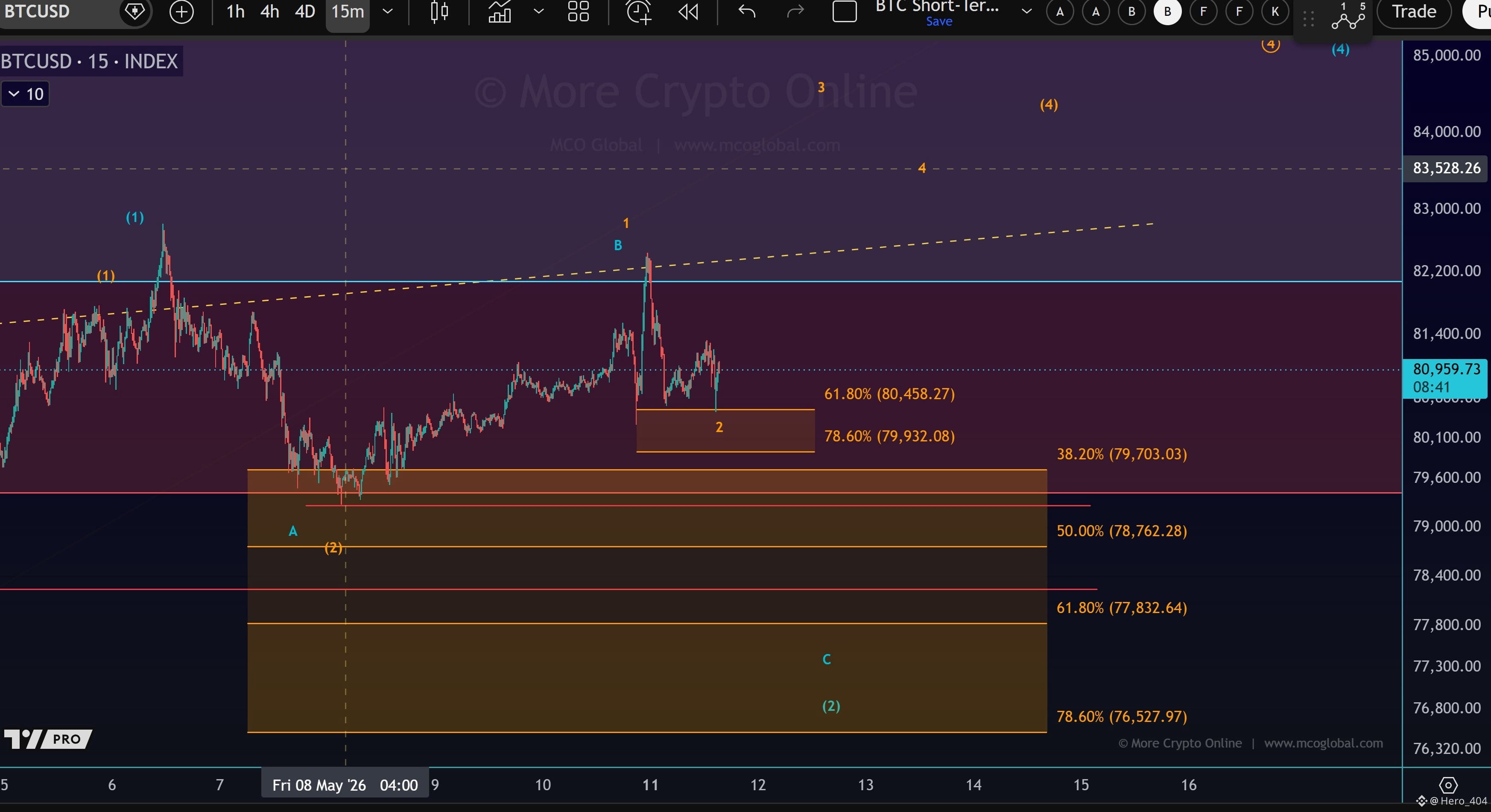Redo the last chart action
This screenshot has width=1491, height=812.
point(796,12)
